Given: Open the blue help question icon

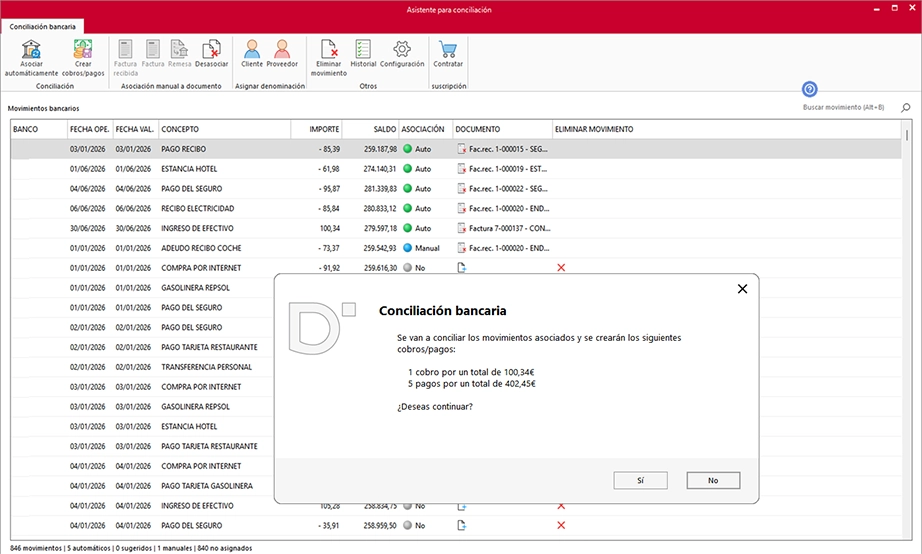Looking at the screenshot, I should pos(810,89).
